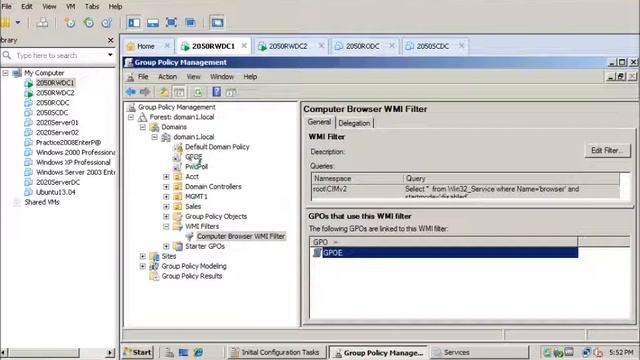This screenshot has width=640, height=360.
Task: Open the Delegation tab
Action: pos(354,123)
